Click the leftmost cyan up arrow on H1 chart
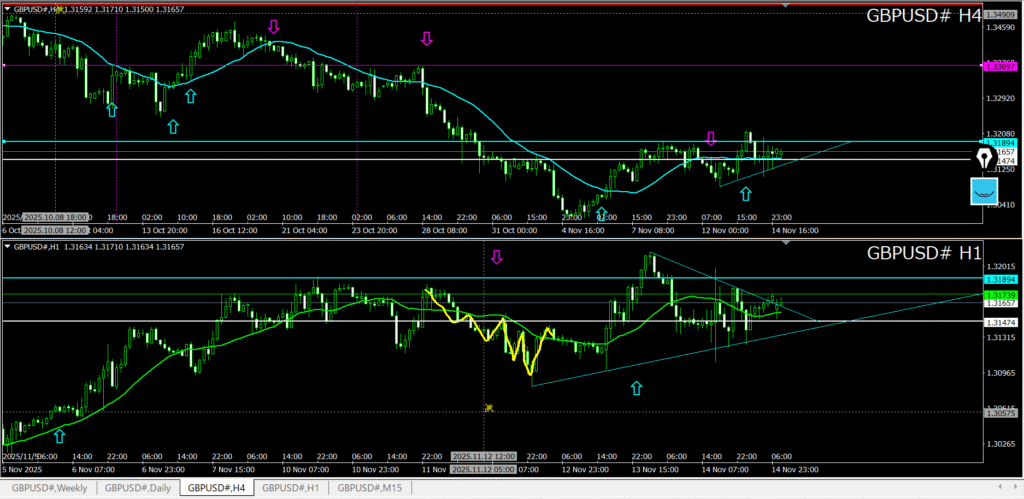 60,435
